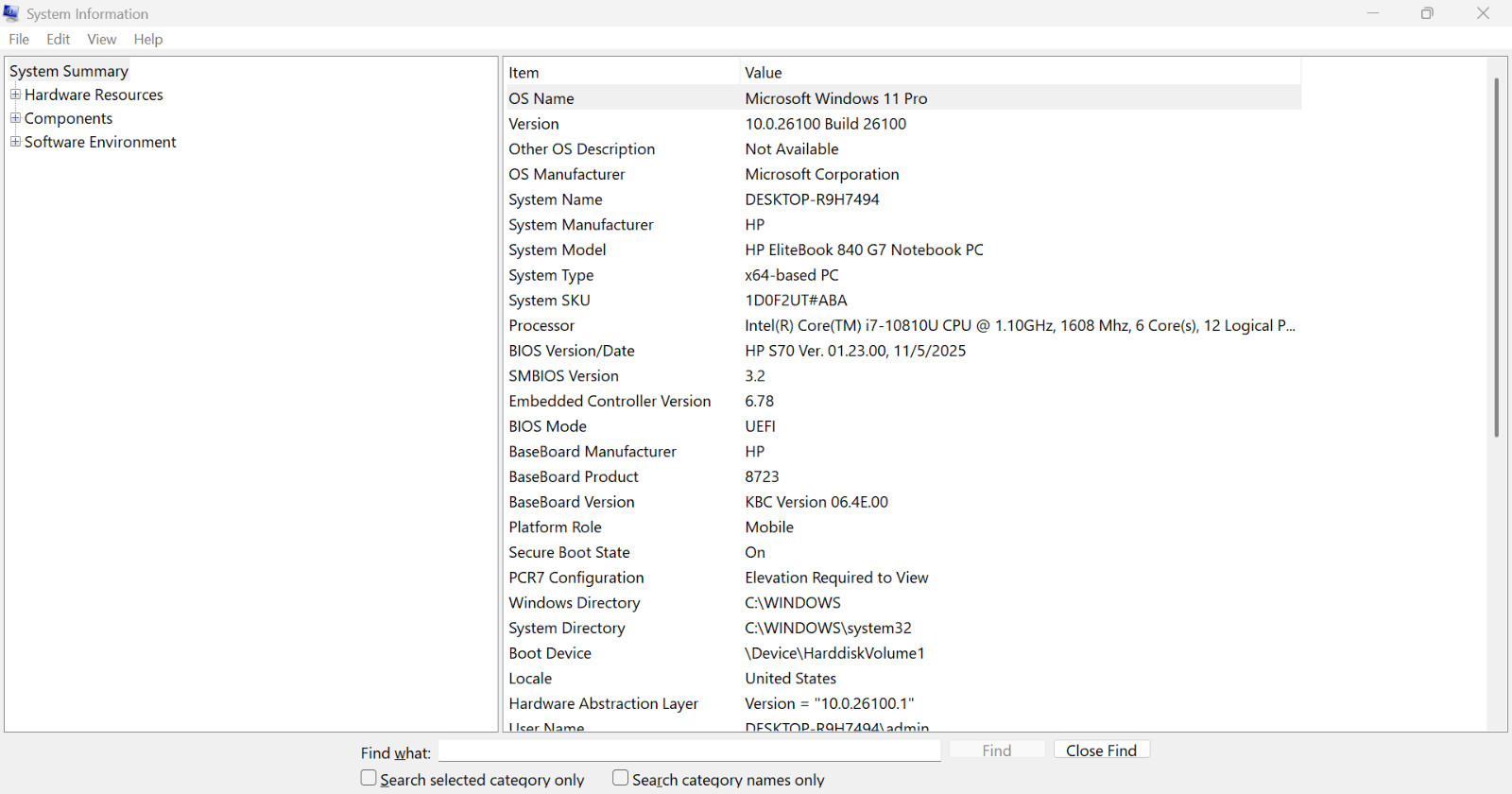
Task: Click the System Model item
Action: [558, 250]
